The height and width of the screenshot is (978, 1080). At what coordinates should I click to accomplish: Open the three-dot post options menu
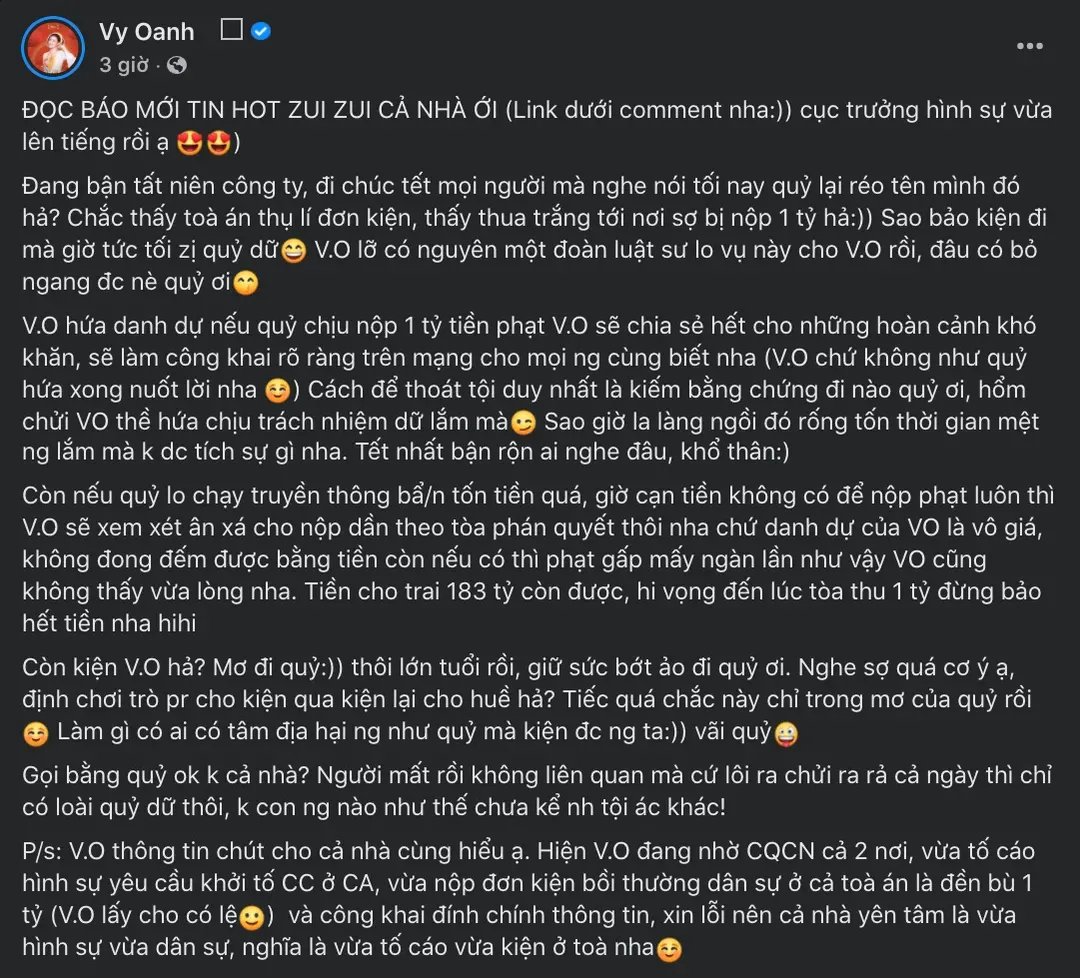pos(1029,46)
